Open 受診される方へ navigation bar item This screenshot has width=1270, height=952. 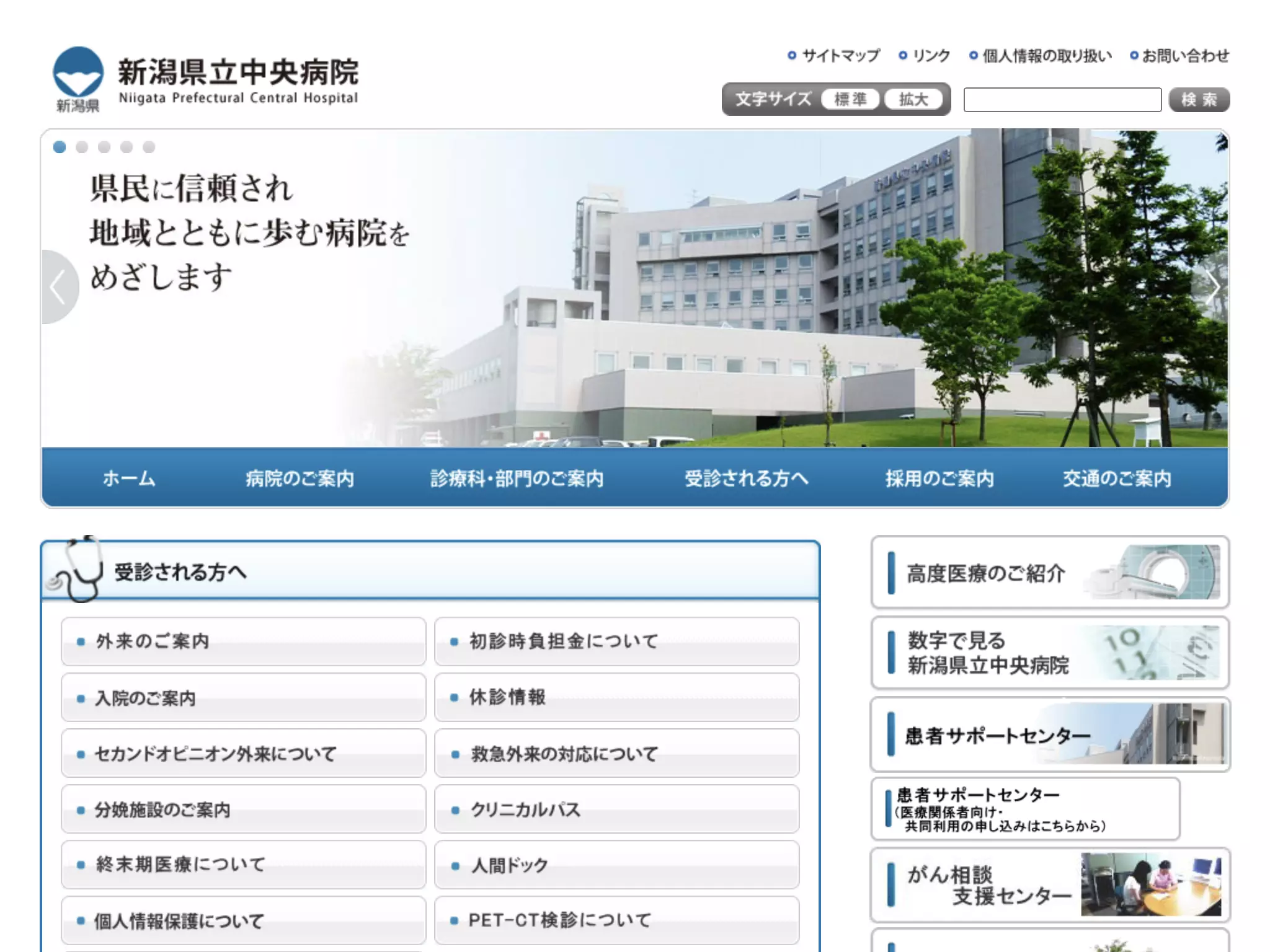(746, 478)
